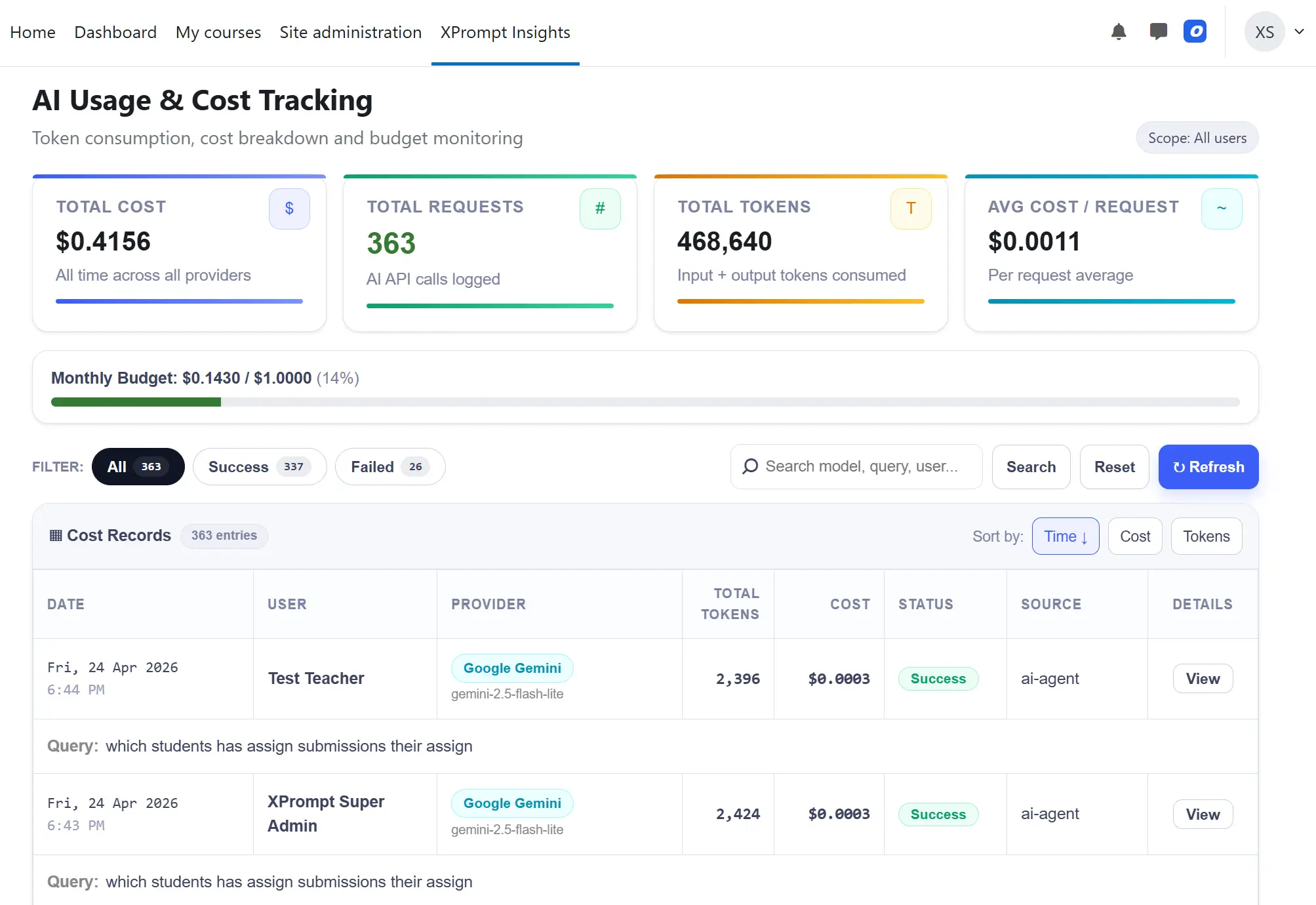Click Google Gemini badge in Super Admin row
Image resolution: width=1316 pixels, height=905 pixels.
(512, 803)
